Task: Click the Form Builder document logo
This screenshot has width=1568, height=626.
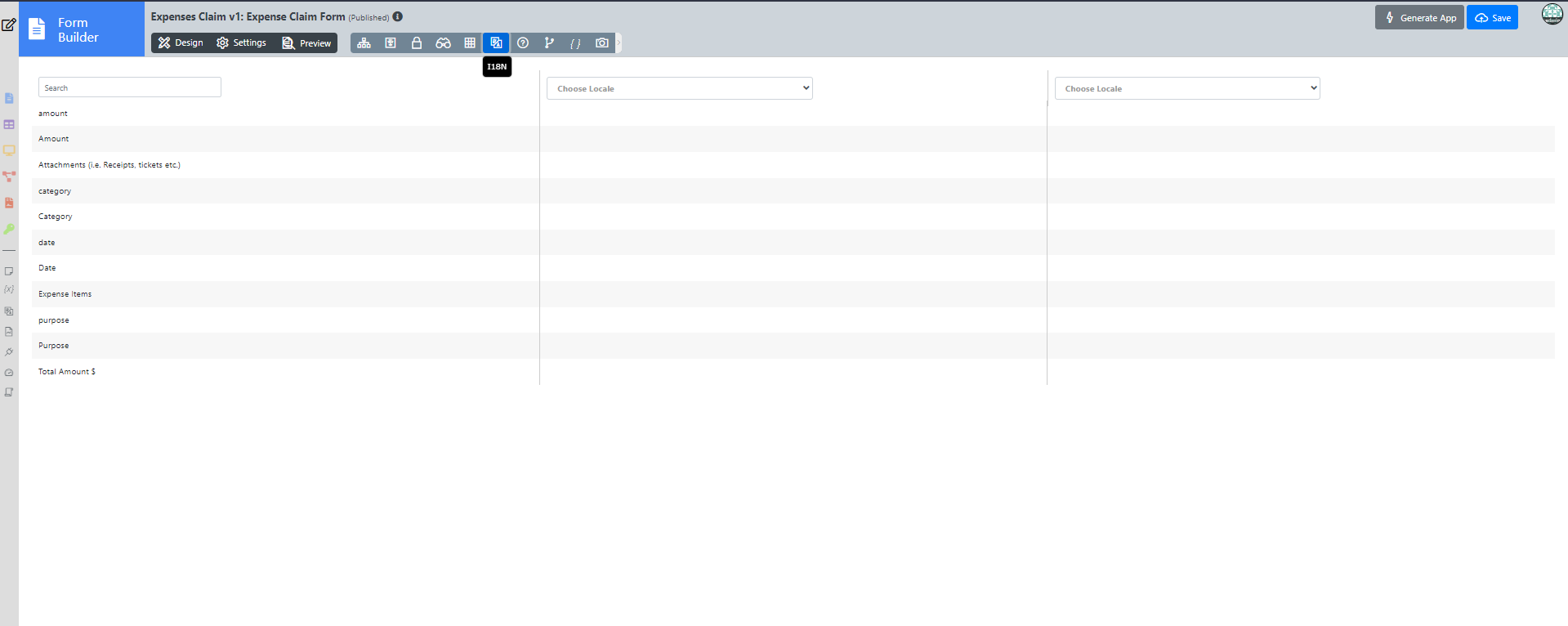Action: click(x=37, y=29)
